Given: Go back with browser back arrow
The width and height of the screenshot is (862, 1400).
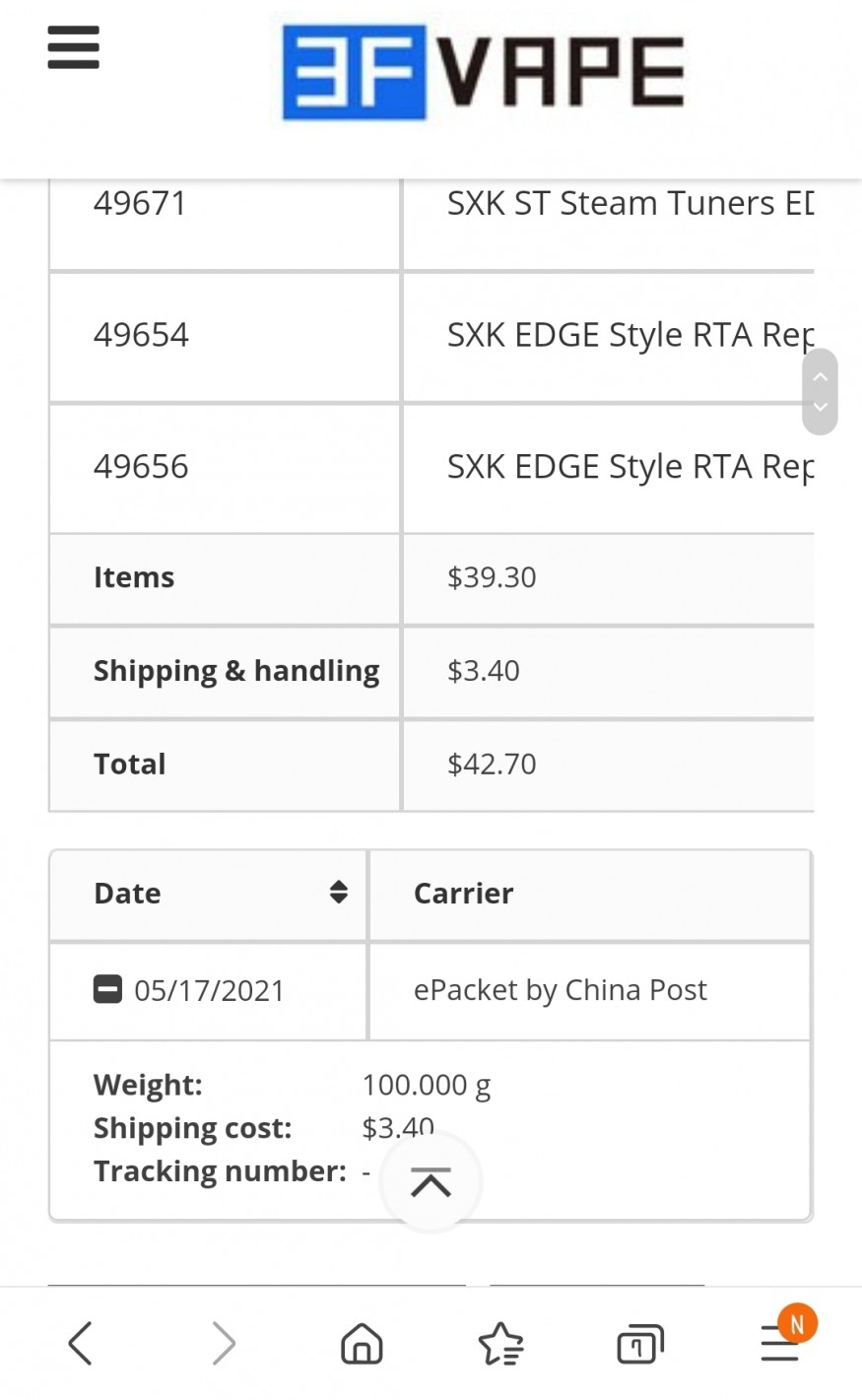Looking at the screenshot, I should (x=81, y=1343).
